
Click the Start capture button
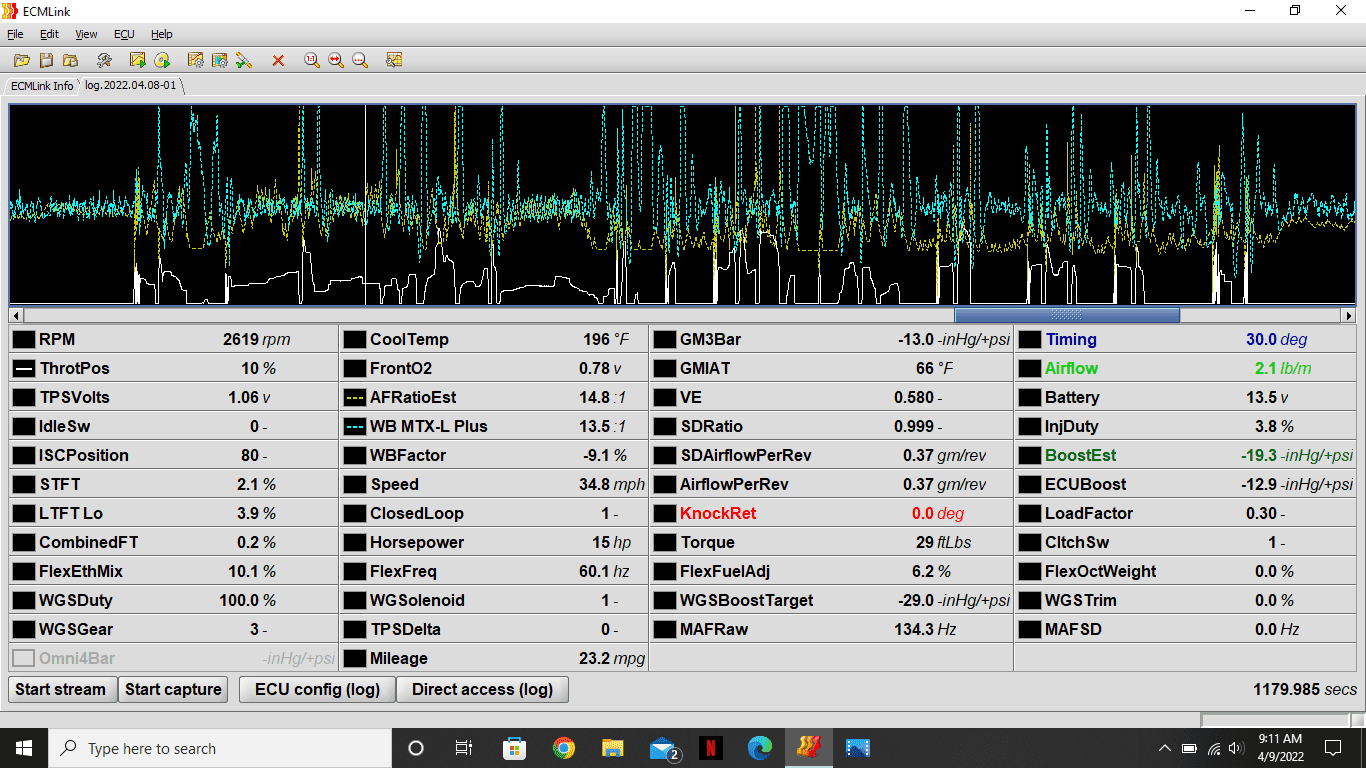coord(173,689)
